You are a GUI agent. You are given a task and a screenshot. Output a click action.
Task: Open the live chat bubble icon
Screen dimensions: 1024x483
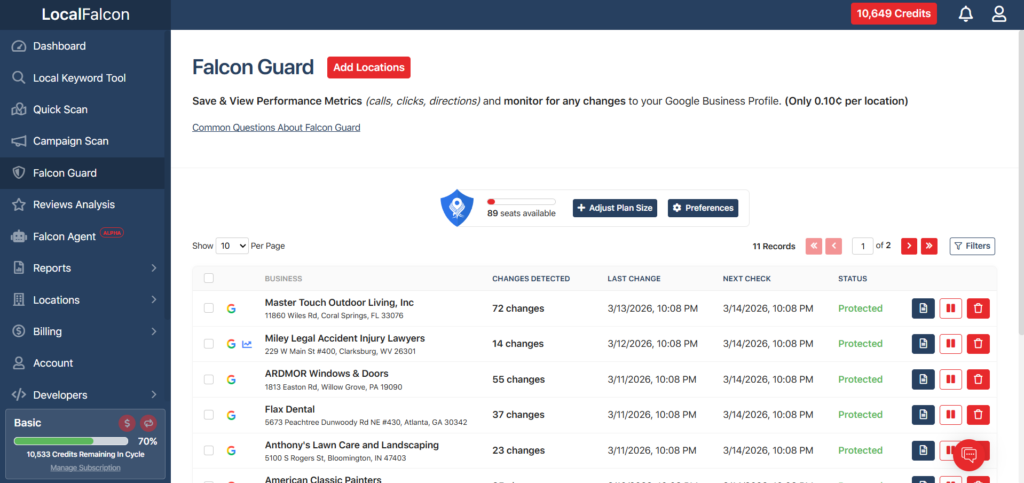coord(968,455)
